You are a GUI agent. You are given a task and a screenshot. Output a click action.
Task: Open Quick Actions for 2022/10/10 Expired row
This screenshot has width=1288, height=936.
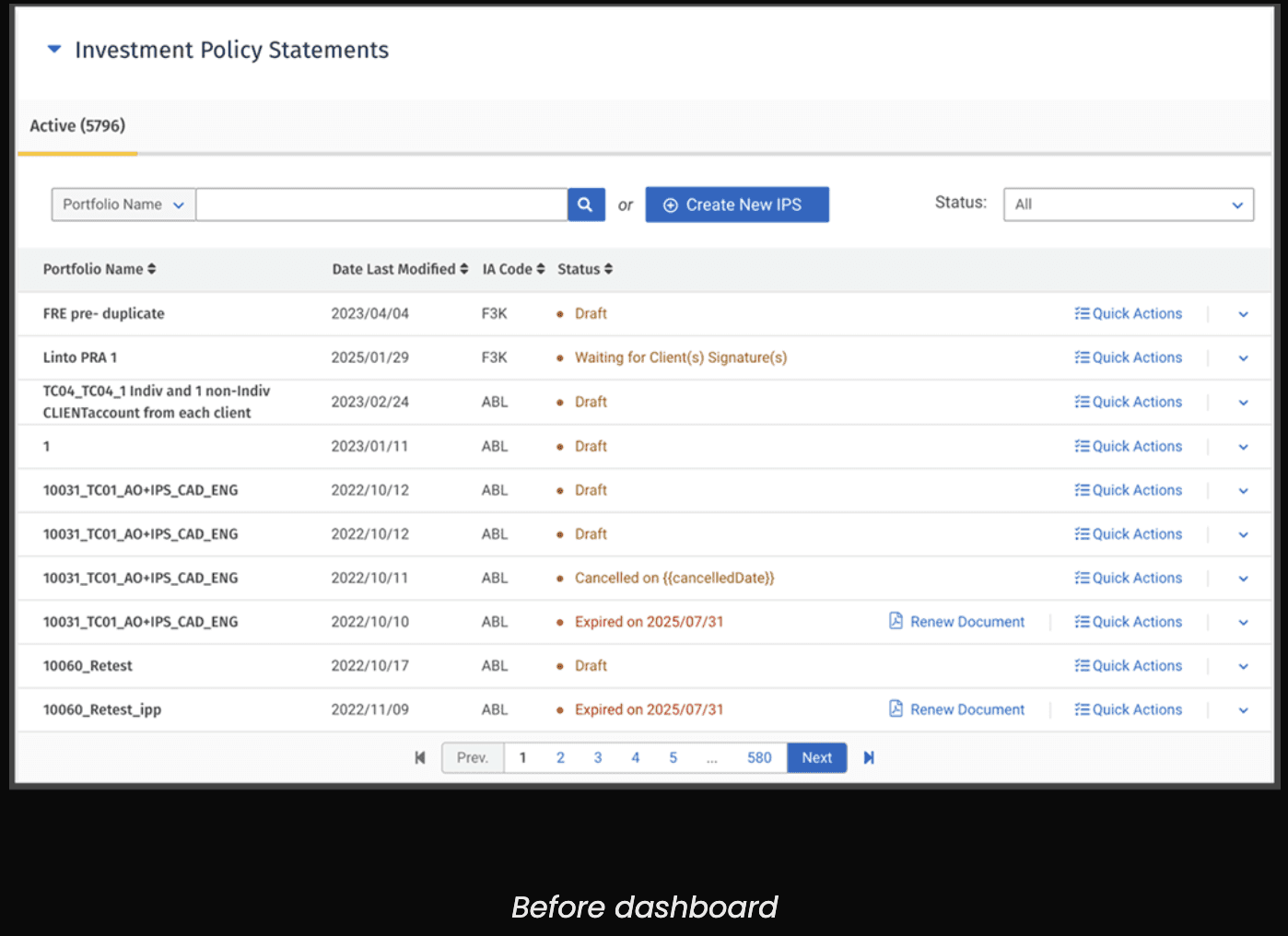[x=1128, y=622]
